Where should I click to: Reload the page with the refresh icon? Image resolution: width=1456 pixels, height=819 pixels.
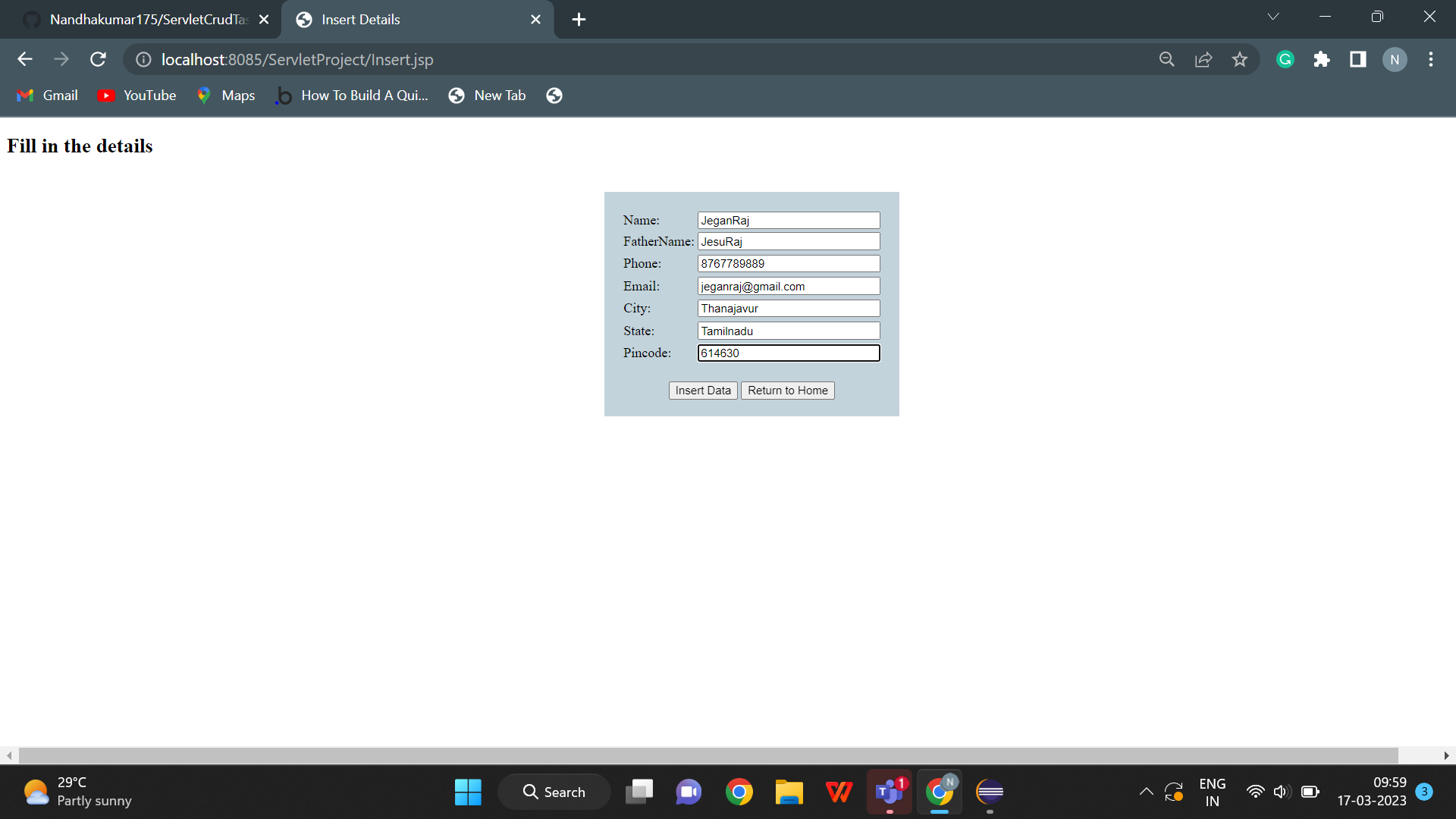98,59
